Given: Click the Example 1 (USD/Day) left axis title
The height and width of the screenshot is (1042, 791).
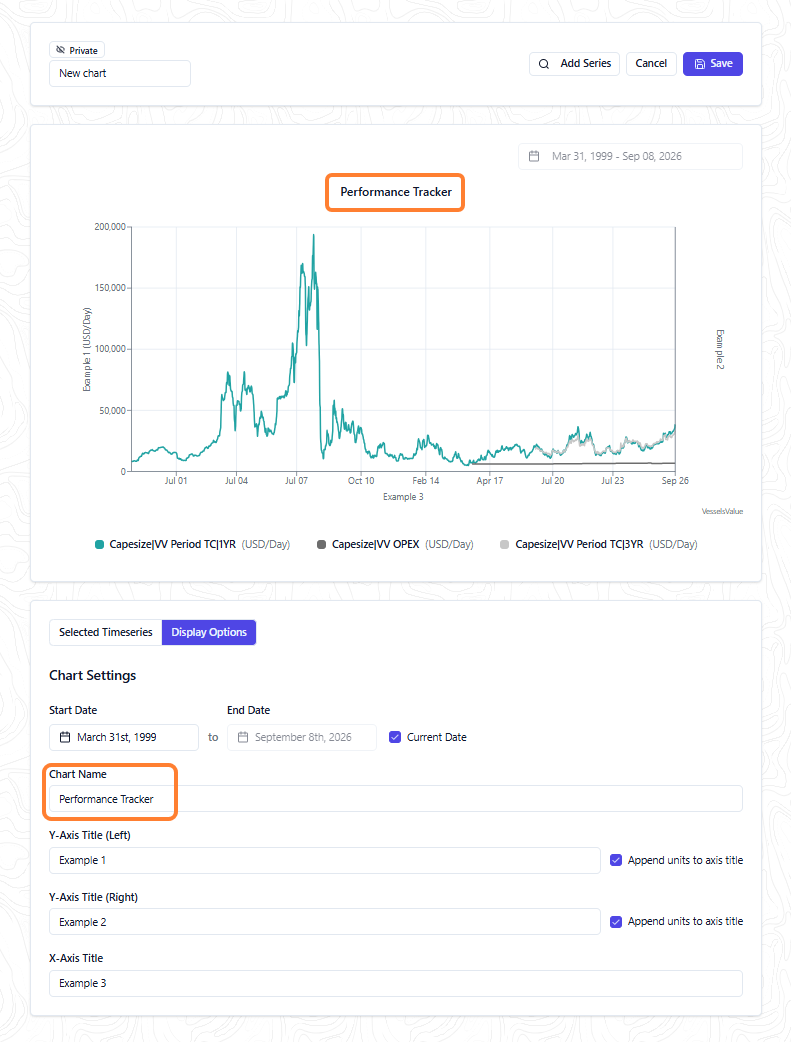Looking at the screenshot, I should (86, 350).
